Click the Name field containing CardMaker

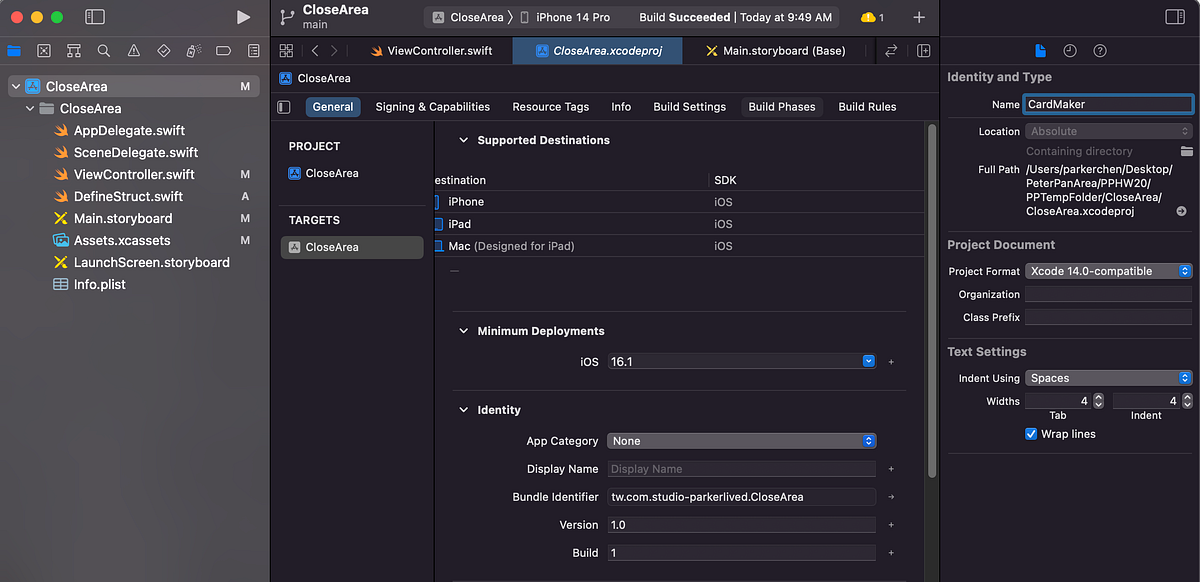coord(1108,103)
